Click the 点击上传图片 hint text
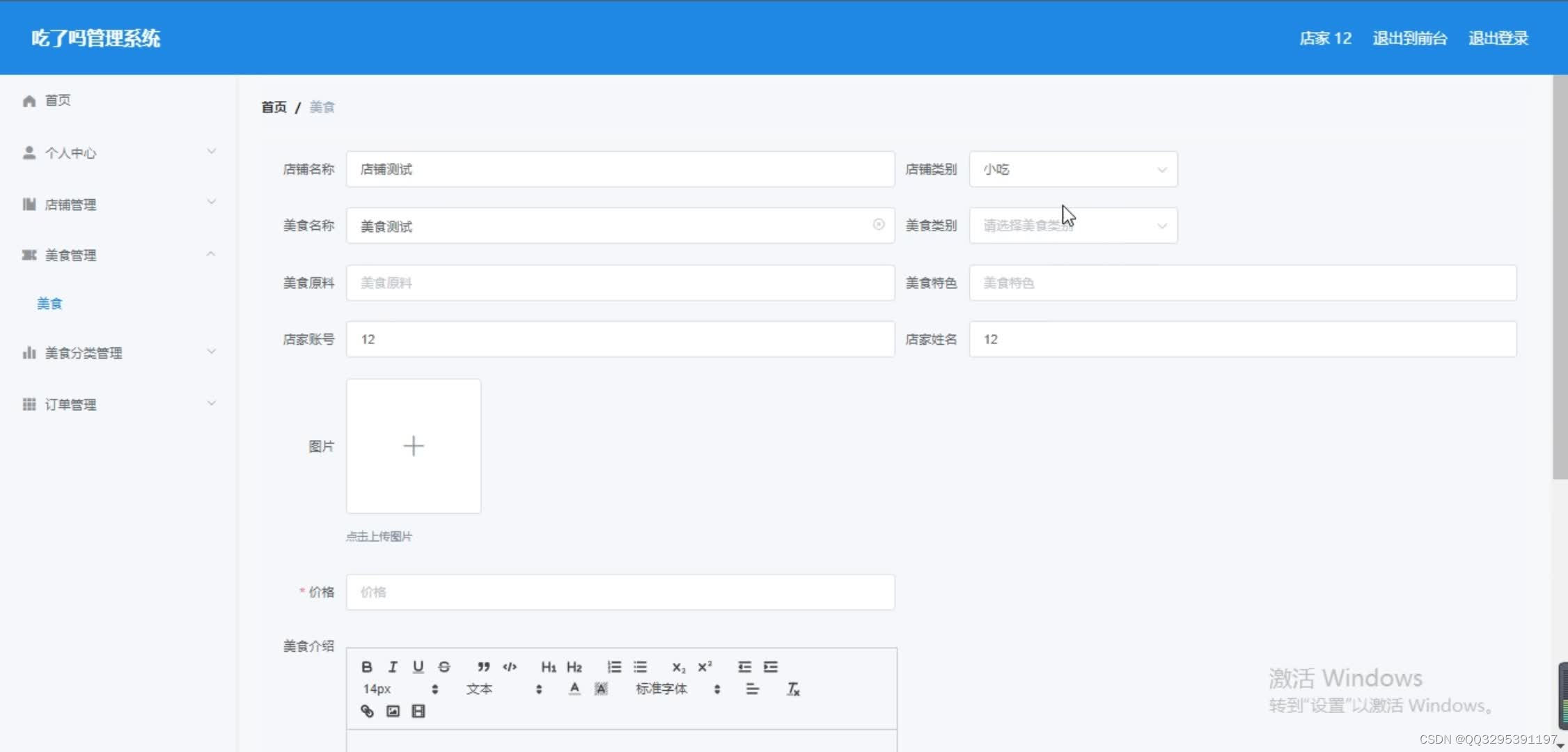 coord(379,536)
